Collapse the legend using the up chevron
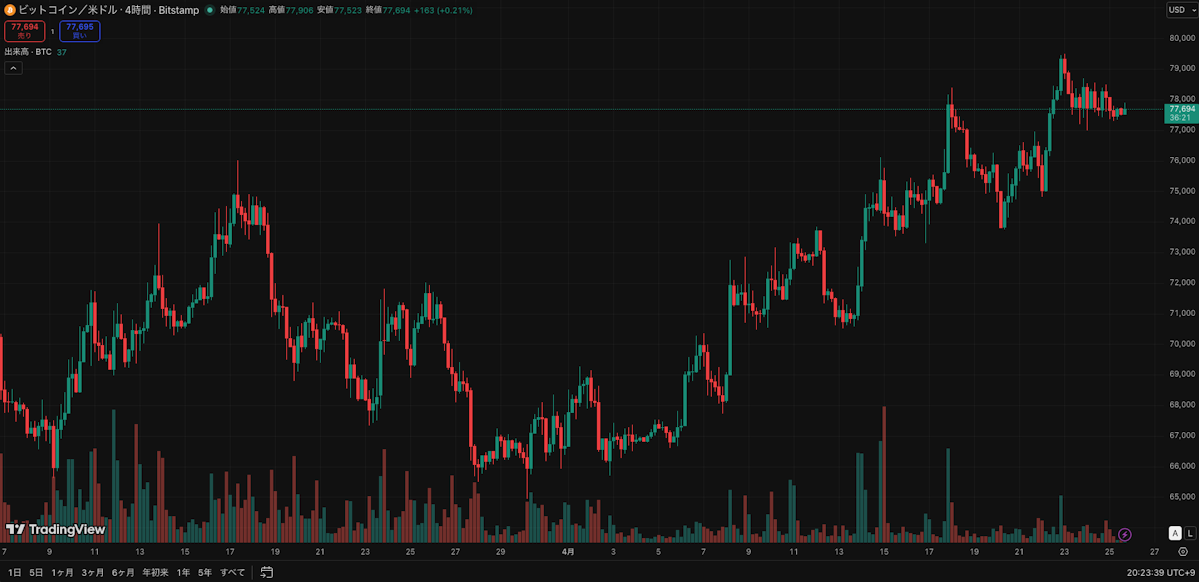 tap(13, 67)
